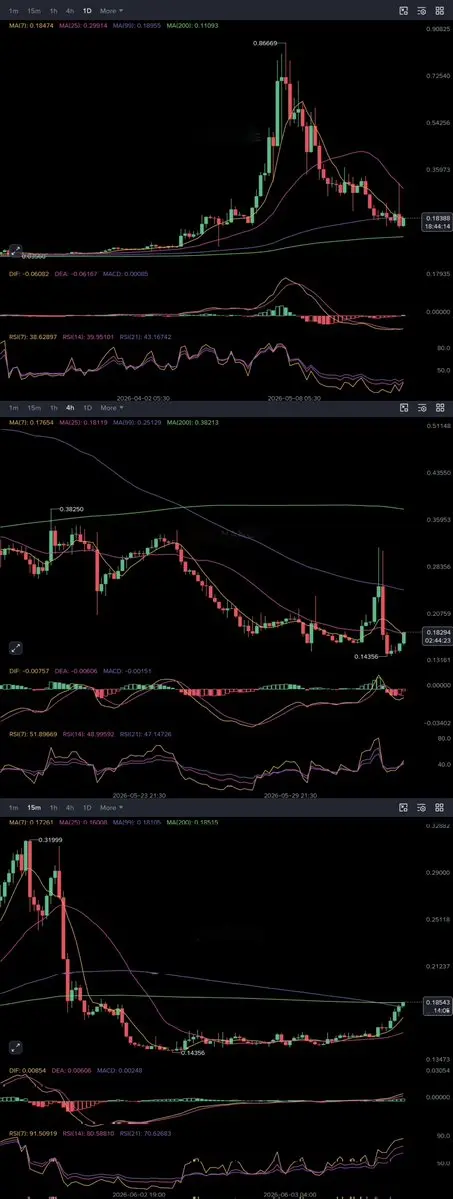Select the 1D interval on the middle chart
Viewport: 453px width, 1199px height.
coord(87,408)
